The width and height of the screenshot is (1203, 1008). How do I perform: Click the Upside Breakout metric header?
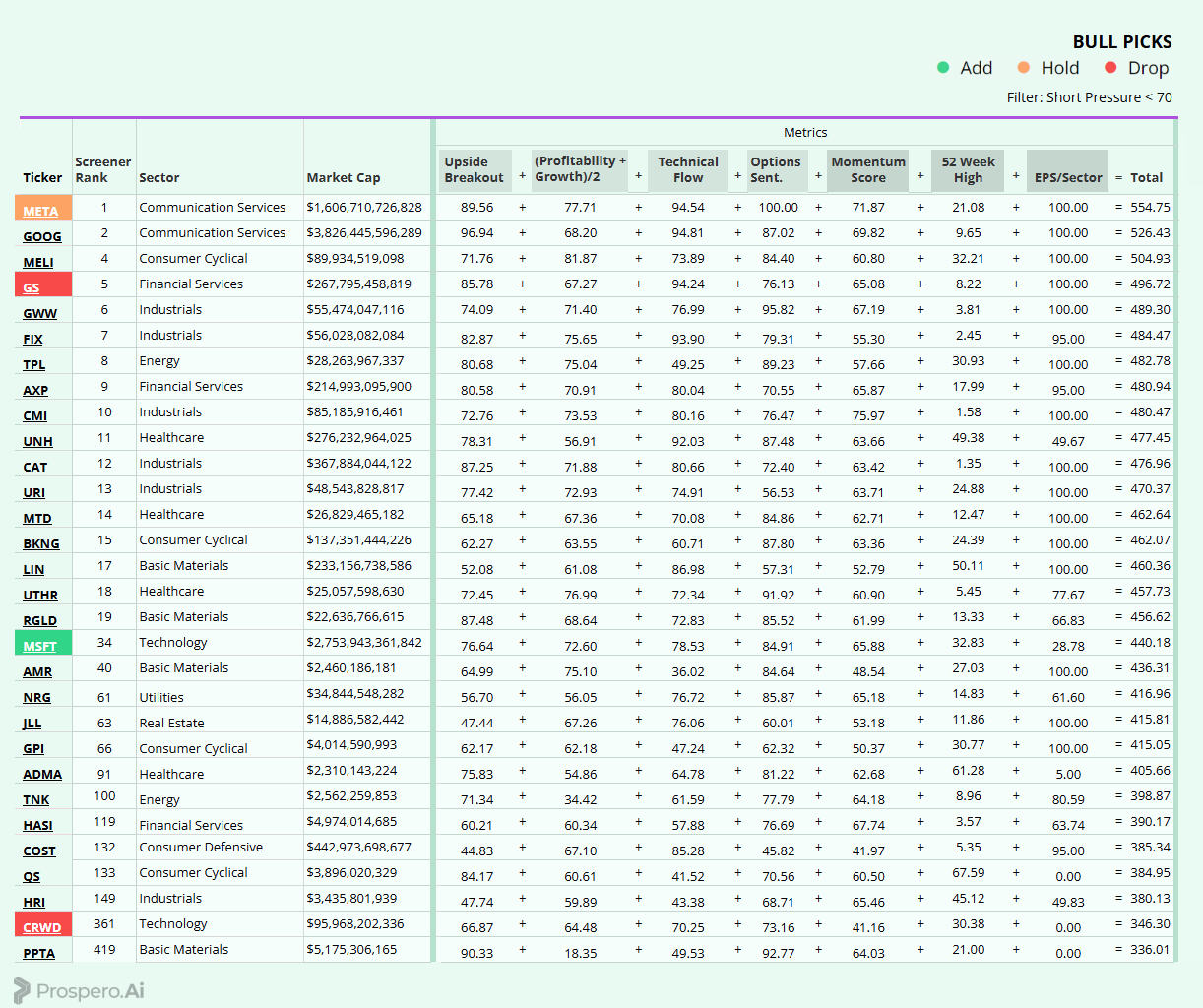click(474, 169)
